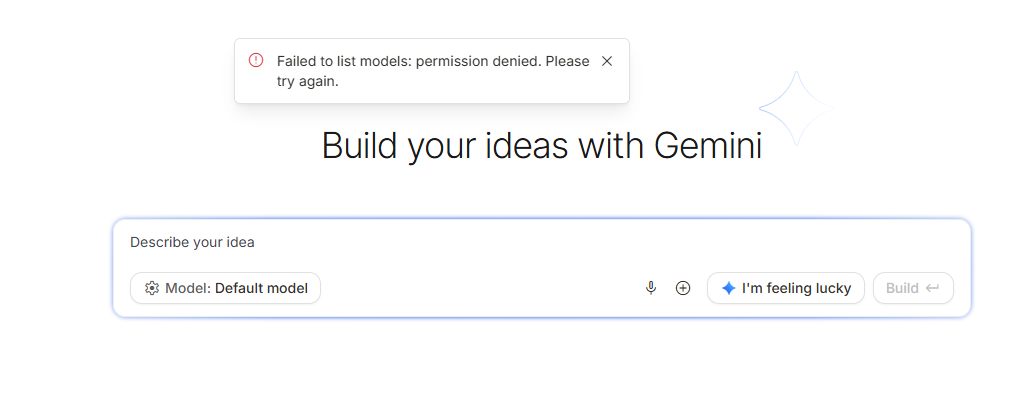Dismiss the failed to list models notification
Viewport: 1019px width, 414px height.
tap(607, 61)
